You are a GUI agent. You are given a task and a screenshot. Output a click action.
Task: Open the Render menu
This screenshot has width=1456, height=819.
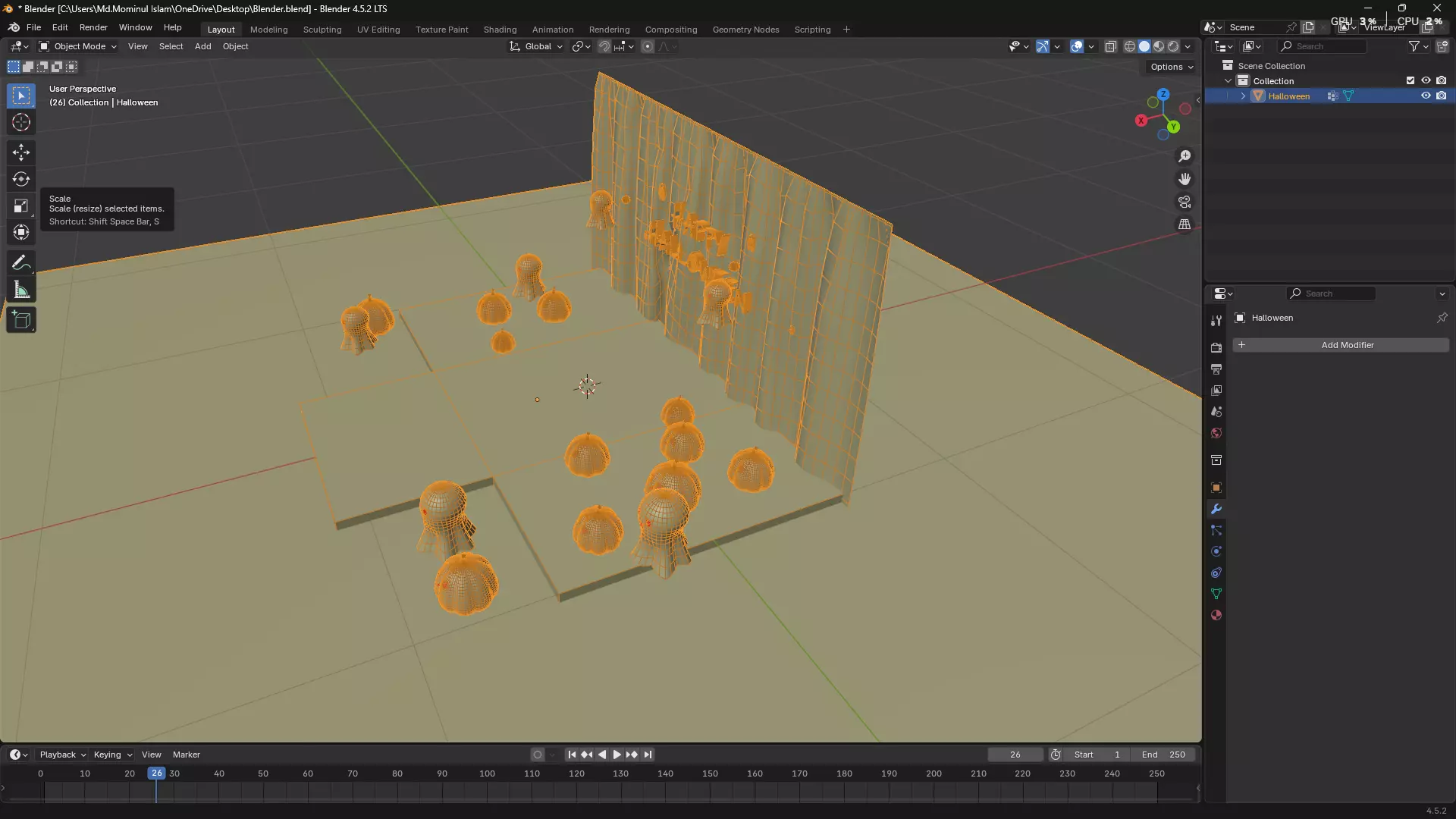coord(93,27)
